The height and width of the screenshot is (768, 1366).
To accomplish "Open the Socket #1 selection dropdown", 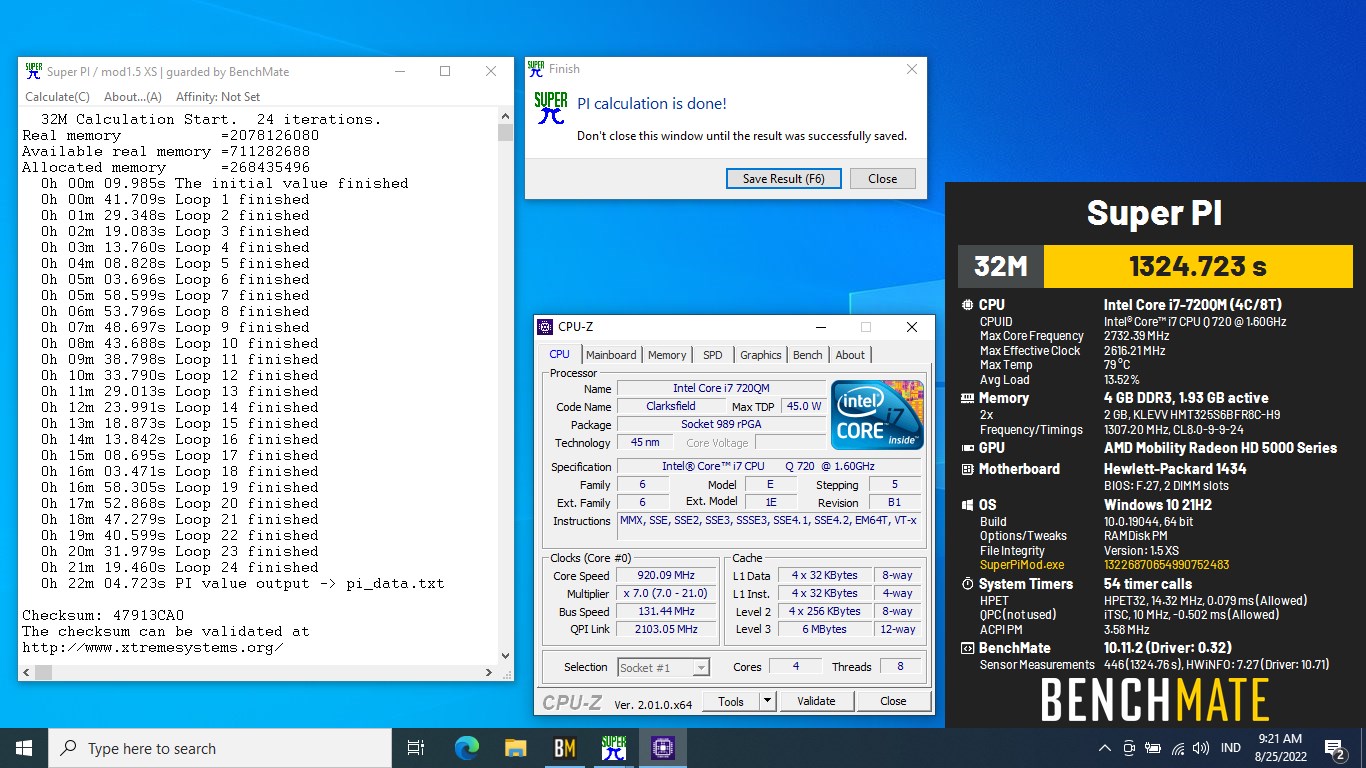I will click(x=664, y=667).
